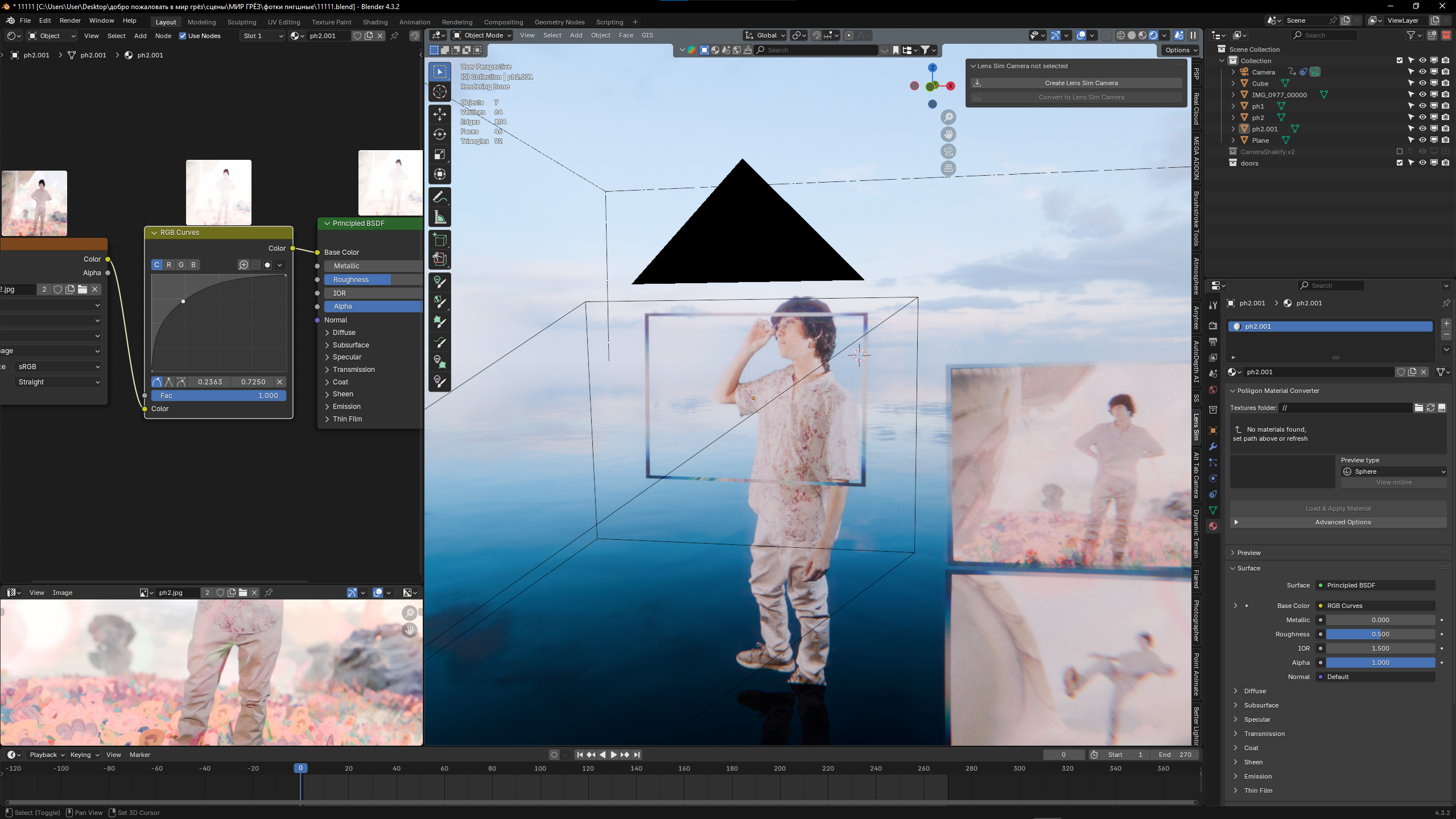Open the Material properties tab icon
Screen dimensions: 1456x819
click(x=1213, y=526)
